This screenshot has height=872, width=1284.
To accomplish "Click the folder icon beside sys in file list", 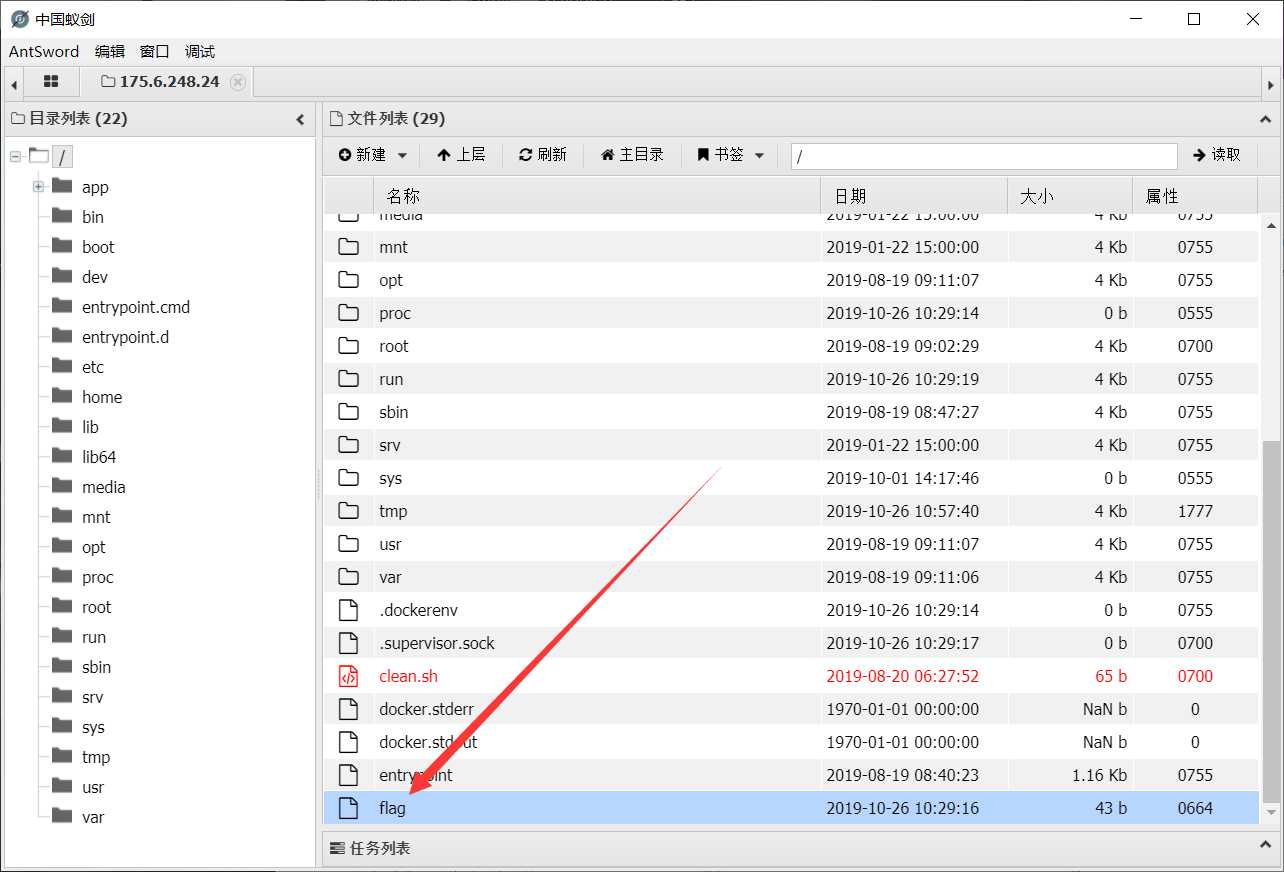I will tap(348, 478).
